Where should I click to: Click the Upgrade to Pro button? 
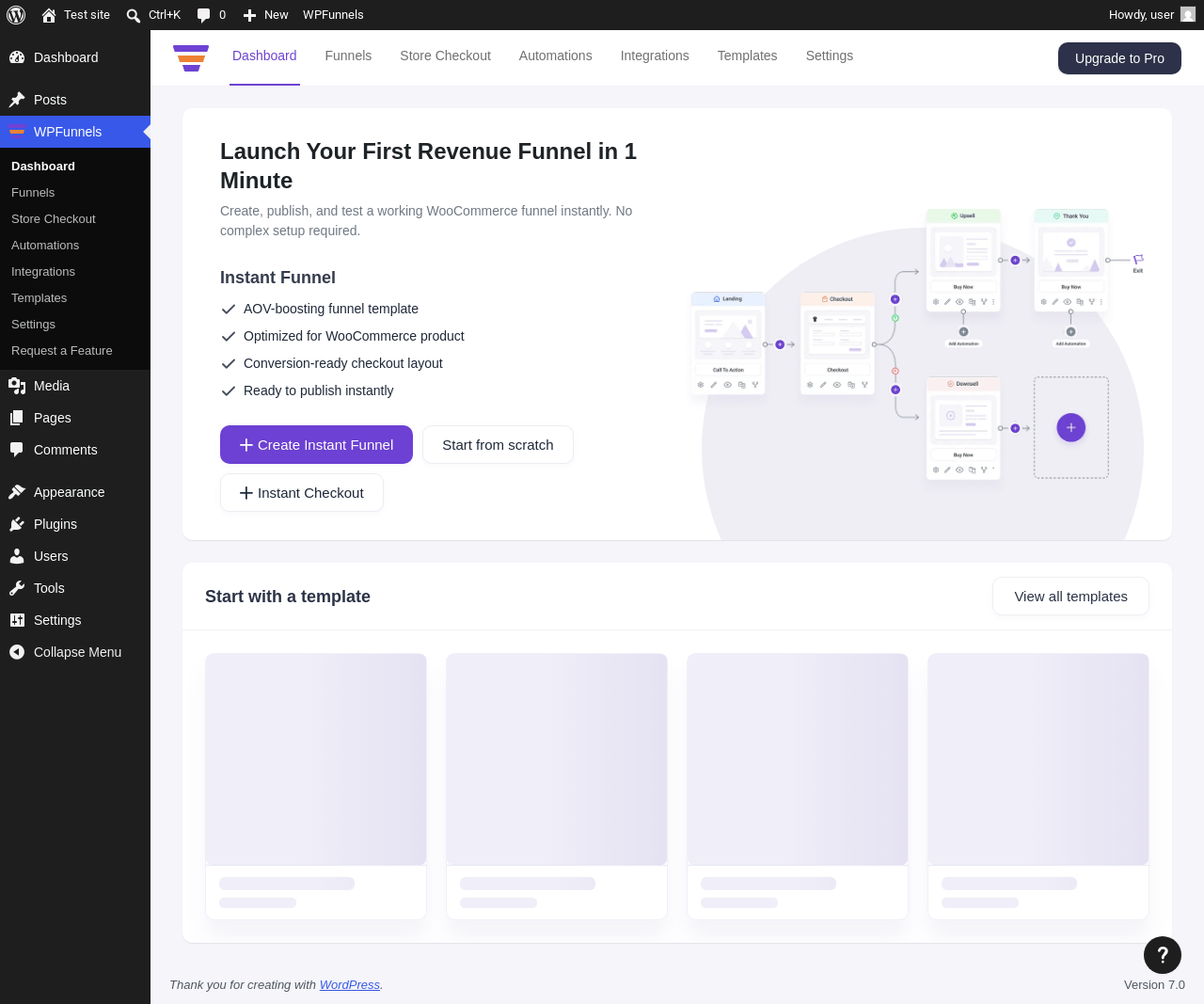click(x=1119, y=58)
